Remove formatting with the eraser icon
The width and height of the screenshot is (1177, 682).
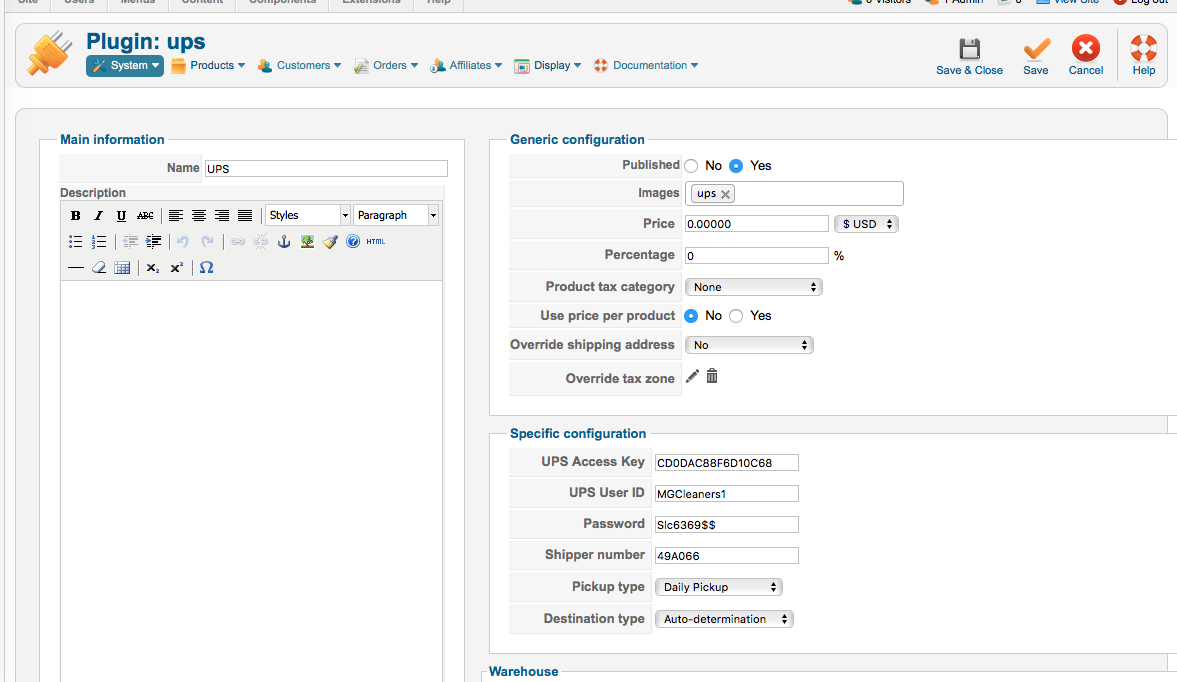98,268
